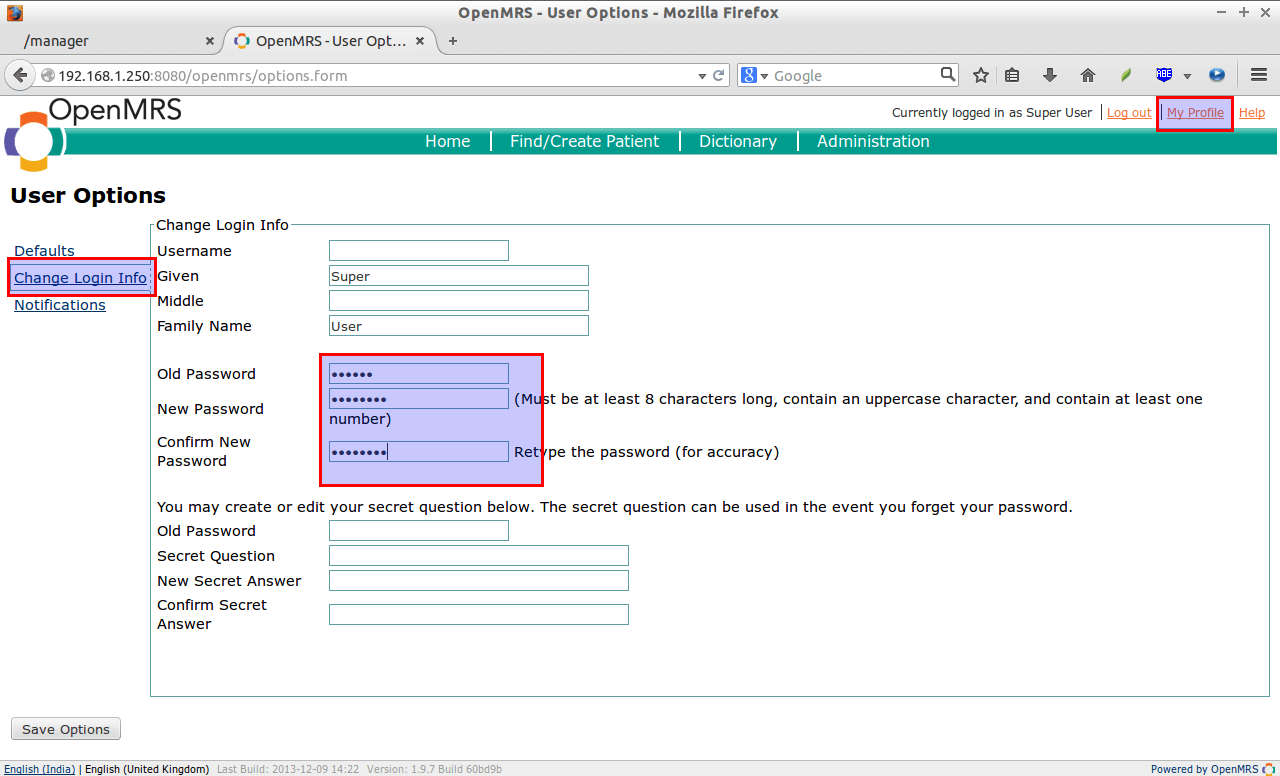Switch language to English (India)

(38, 769)
